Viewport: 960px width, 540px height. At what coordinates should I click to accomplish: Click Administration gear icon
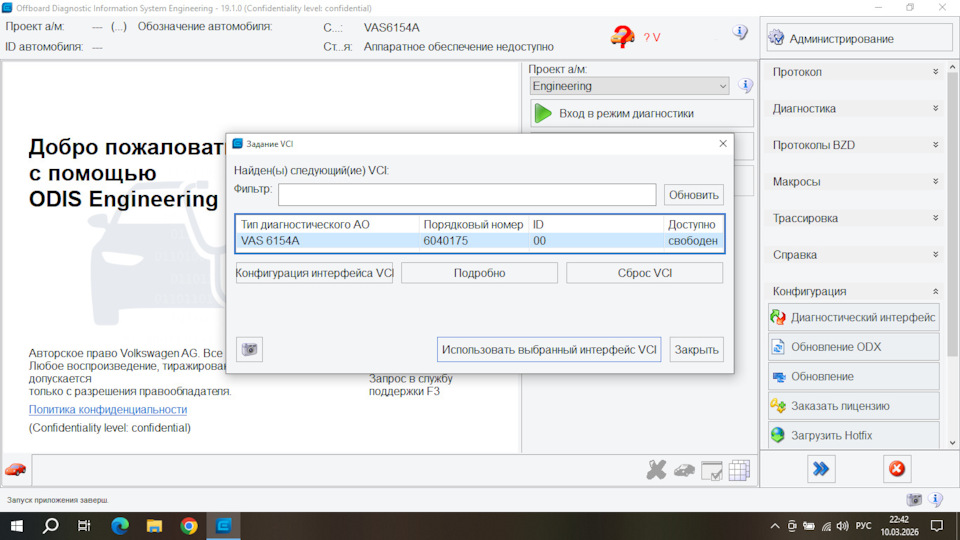pos(776,38)
